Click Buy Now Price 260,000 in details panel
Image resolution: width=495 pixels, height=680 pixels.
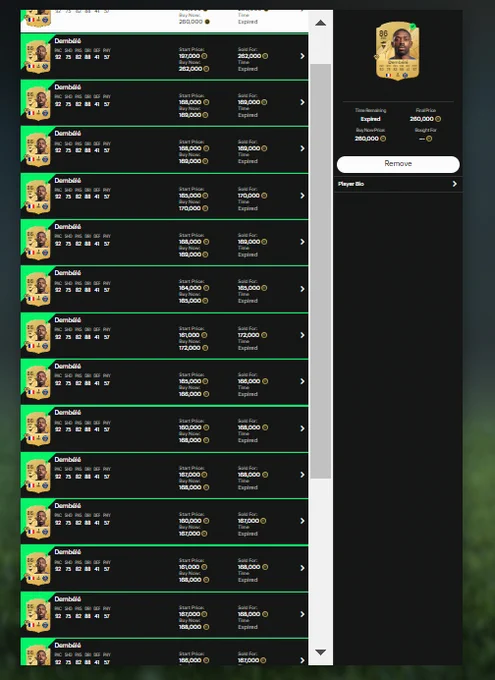coord(367,139)
